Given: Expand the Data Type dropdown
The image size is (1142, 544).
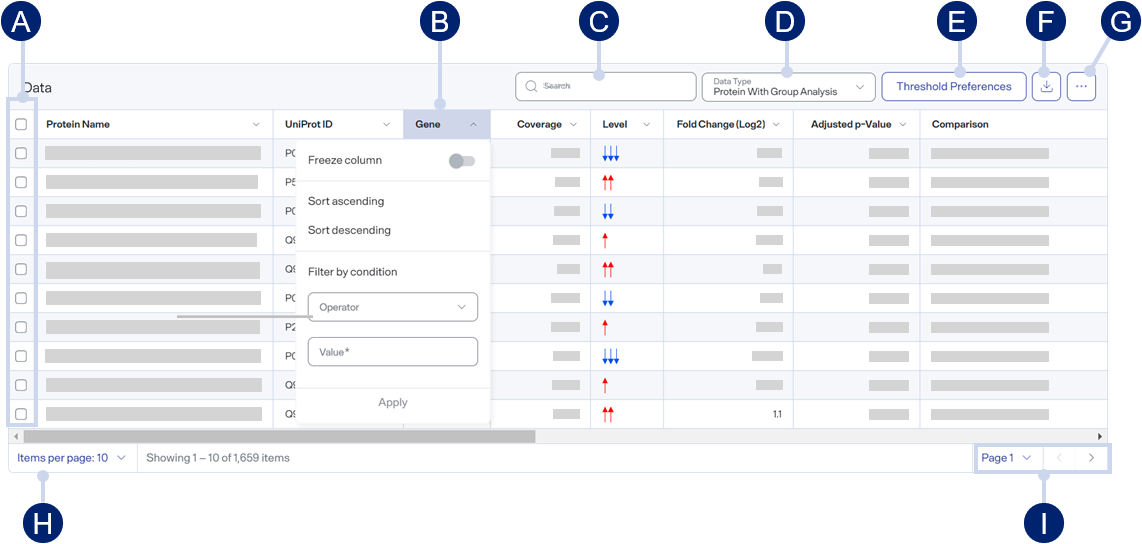Looking at the screenshot, I should (788, 87).
